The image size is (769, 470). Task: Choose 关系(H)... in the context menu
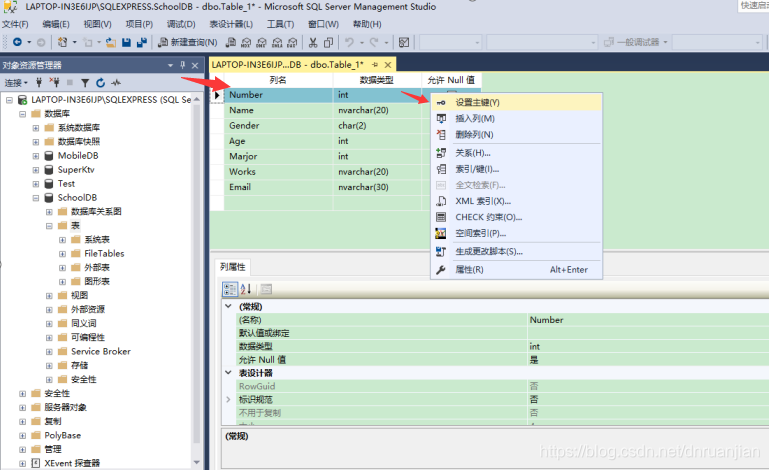click(x=516, y=153)
